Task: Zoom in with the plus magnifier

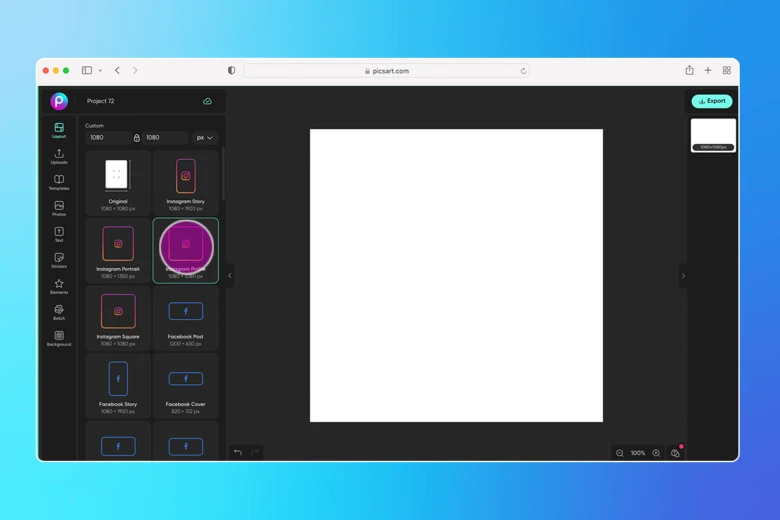Action: (x=656, y=453)
